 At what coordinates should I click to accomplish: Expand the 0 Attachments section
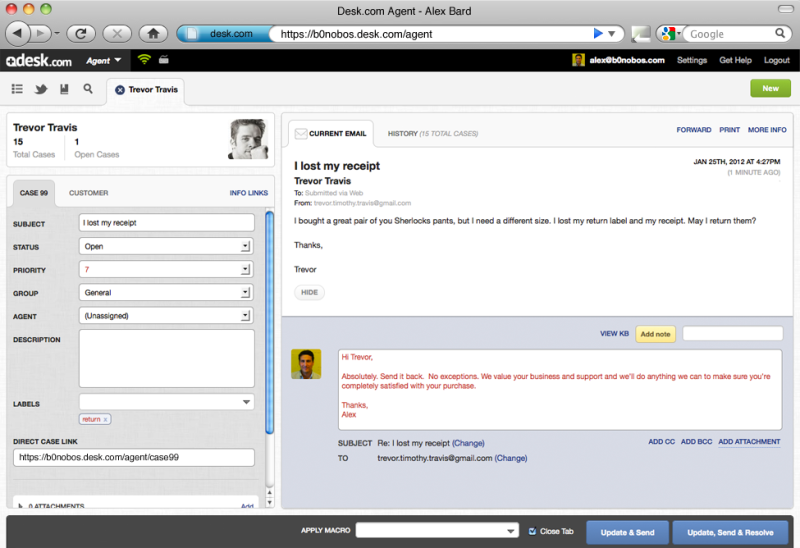(x=20, y=506)
